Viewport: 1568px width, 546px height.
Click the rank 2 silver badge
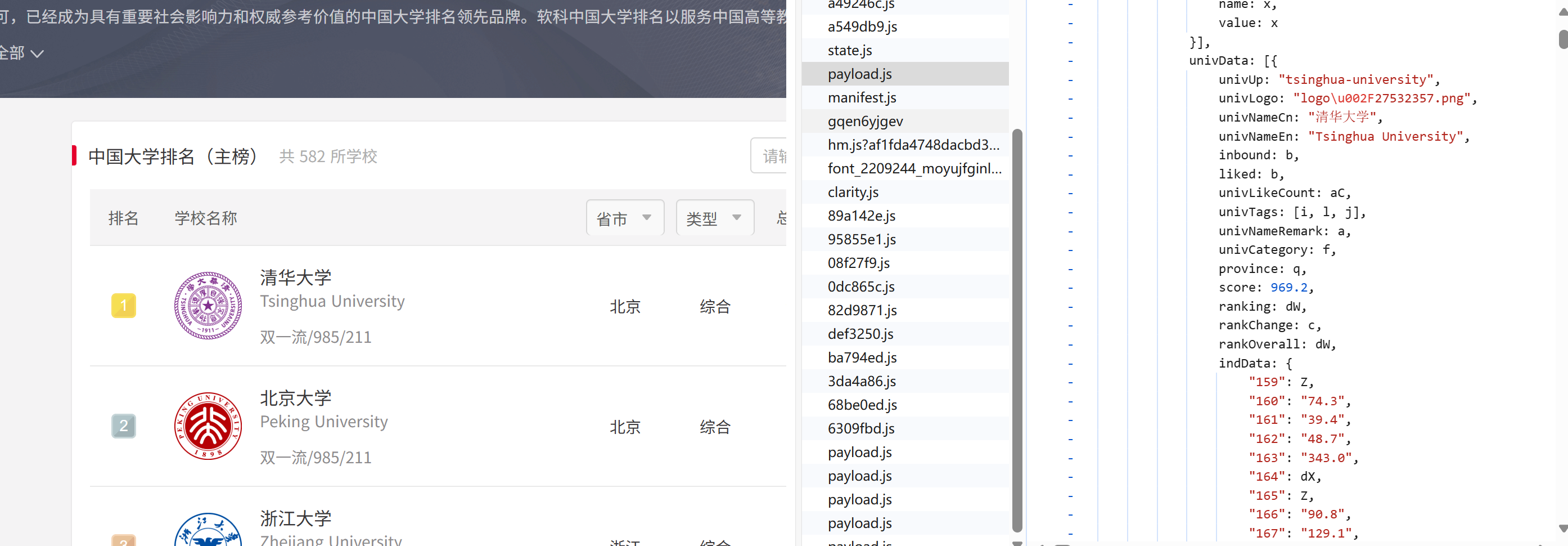pyautogui.click(x=124, y=426)
